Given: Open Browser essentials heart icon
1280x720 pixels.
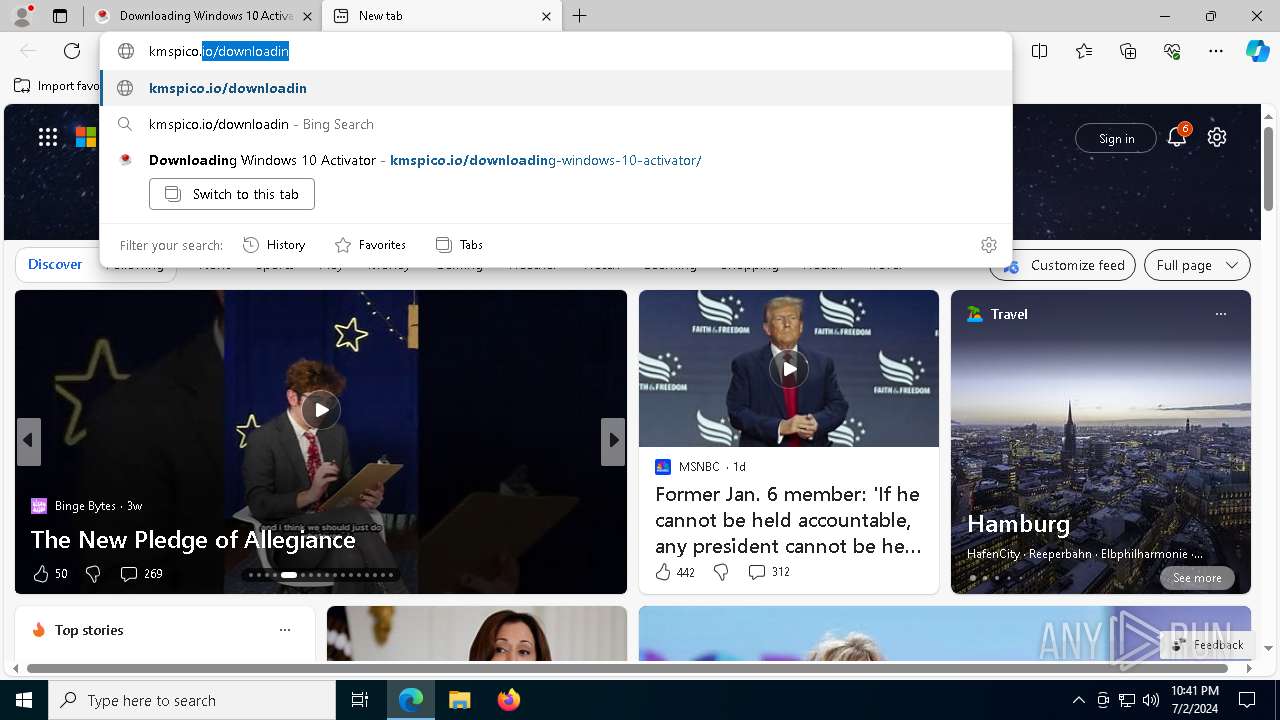Looking at the screenshot, I should [x=1172, y=51].
